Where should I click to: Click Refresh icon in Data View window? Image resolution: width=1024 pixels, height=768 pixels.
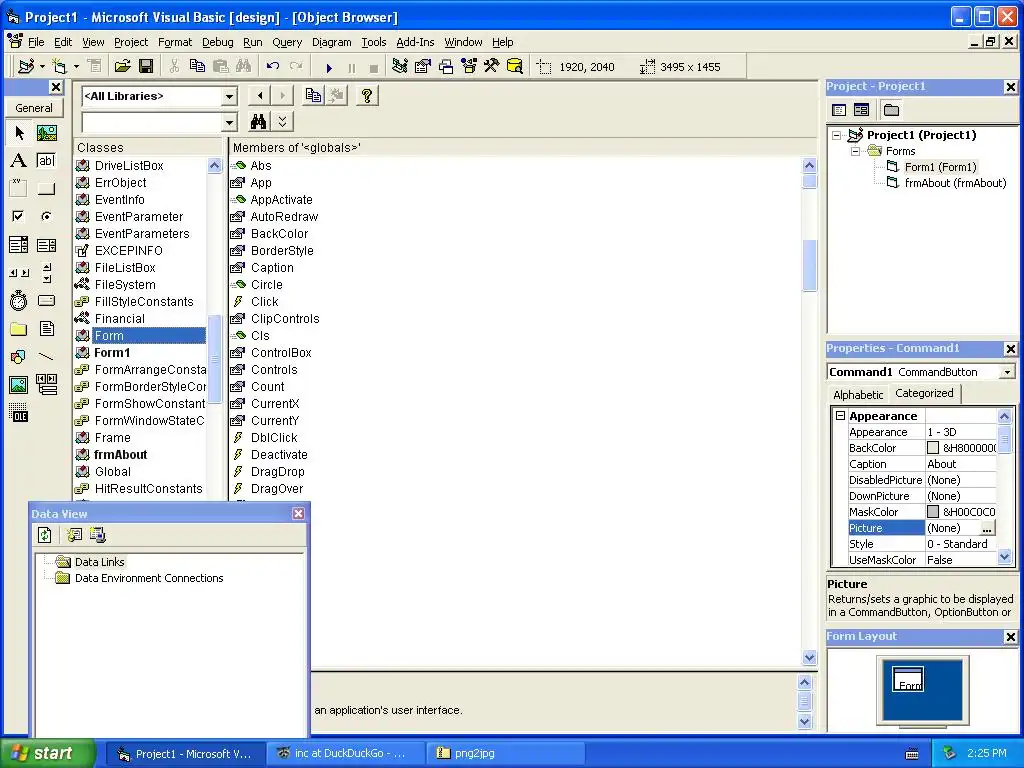[44, 536]
